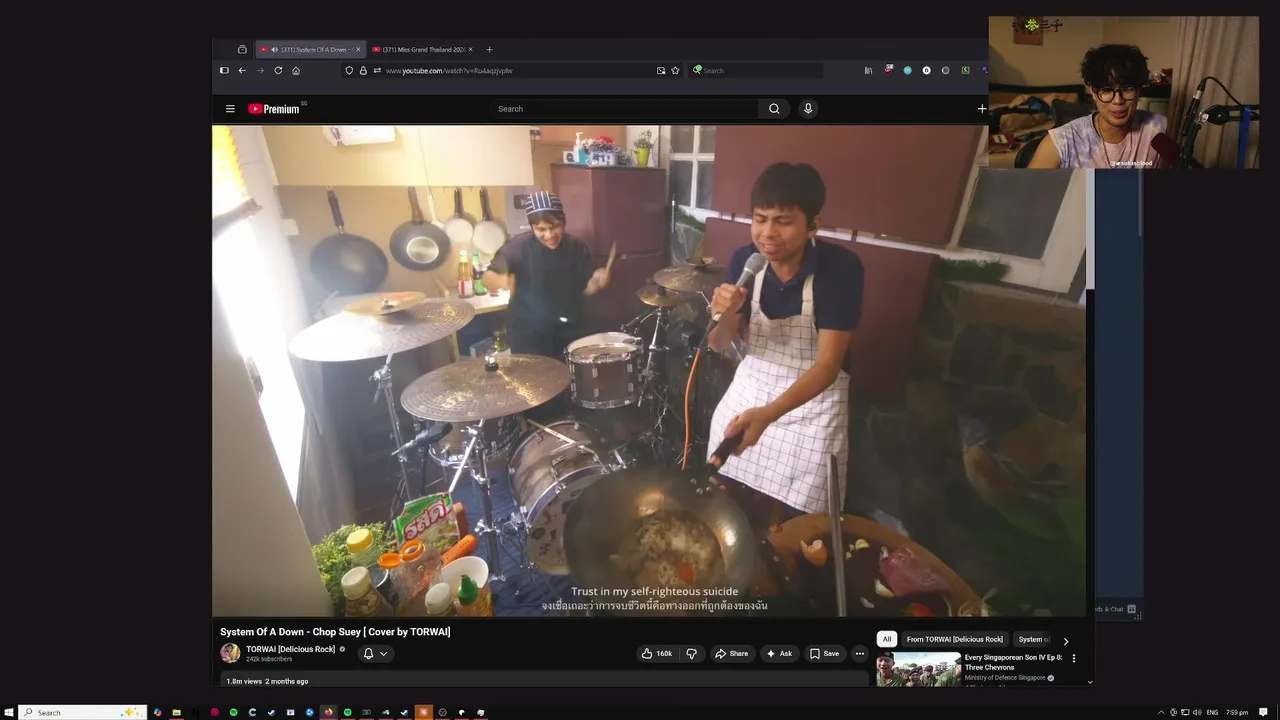The width and height of the screenshot is (1280, 720).
Task: Open the tab overview button left of tabs
Action: [x=242, y=49]
